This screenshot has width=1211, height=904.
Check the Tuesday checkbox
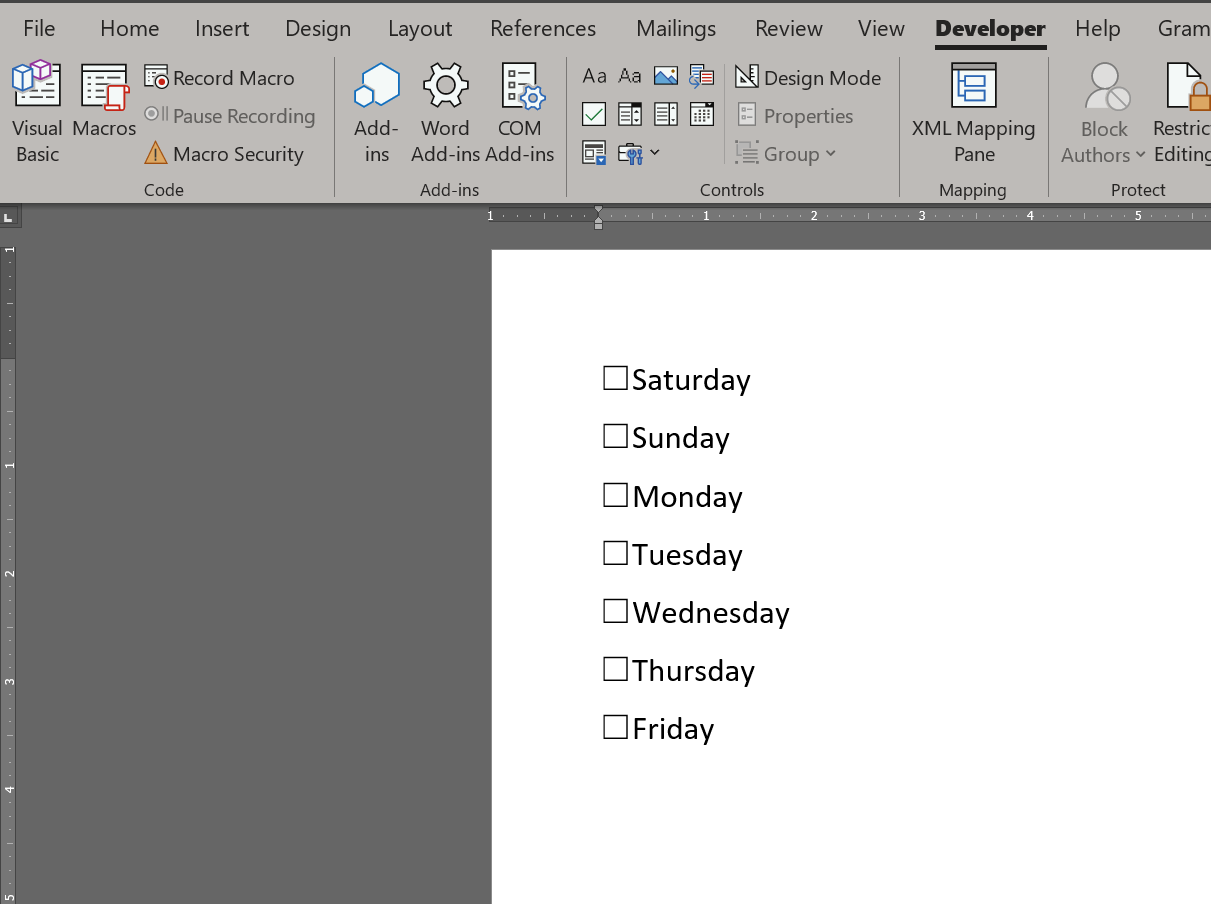pyautogui.click(x=615, y=553)
